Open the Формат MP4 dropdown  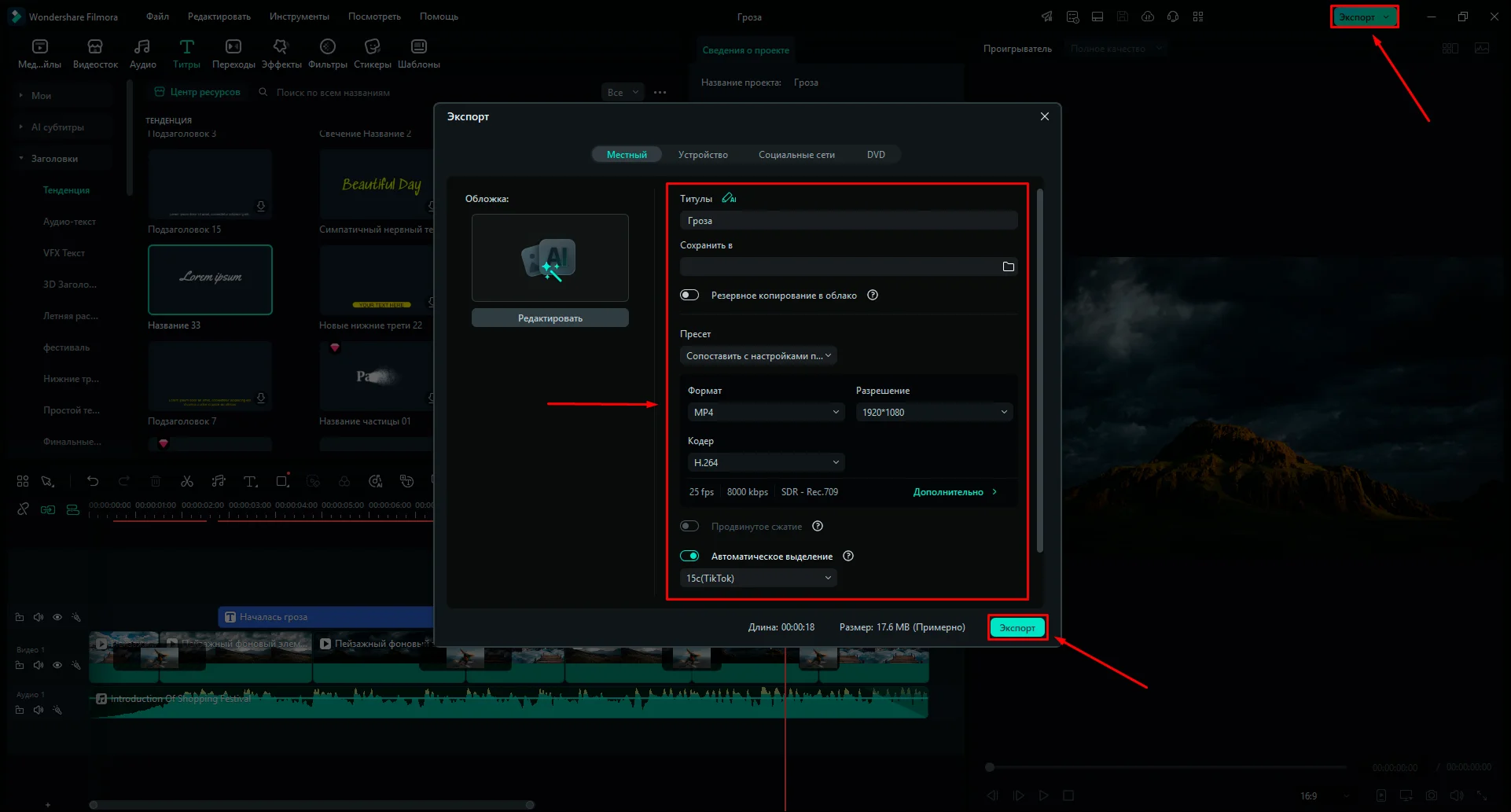click(766, 413)
